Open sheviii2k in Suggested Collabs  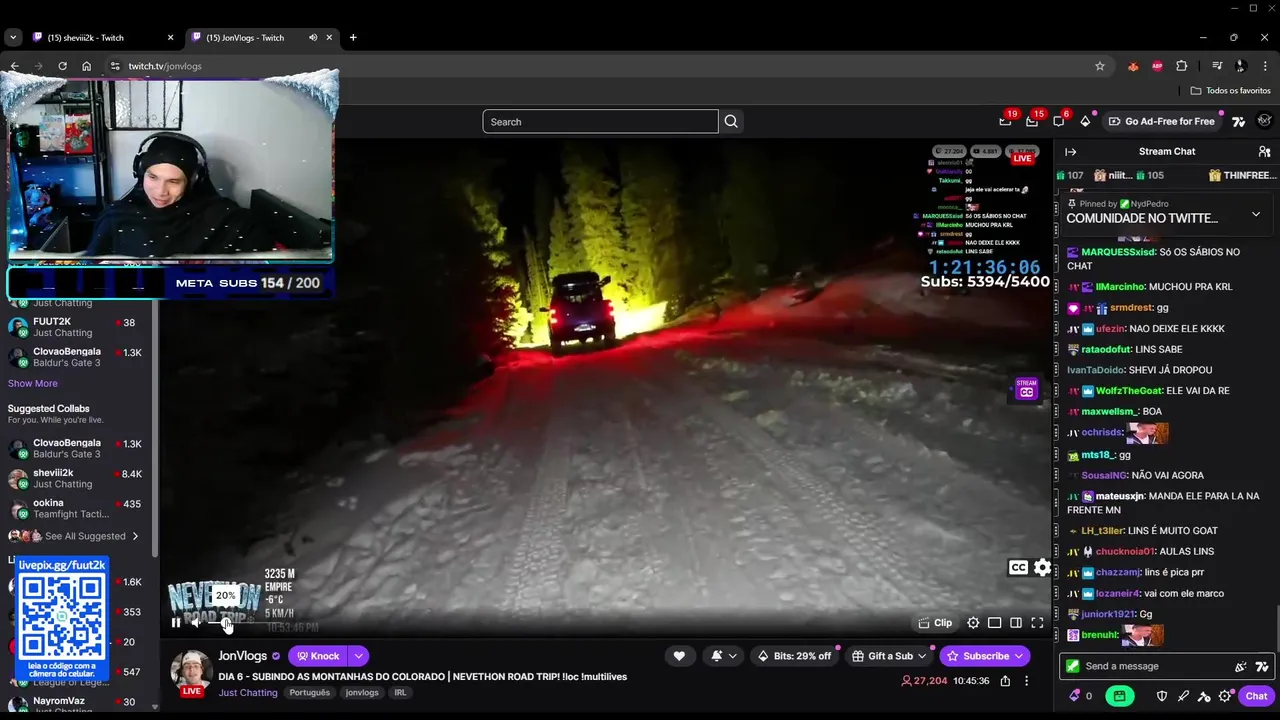click(75, 478)
